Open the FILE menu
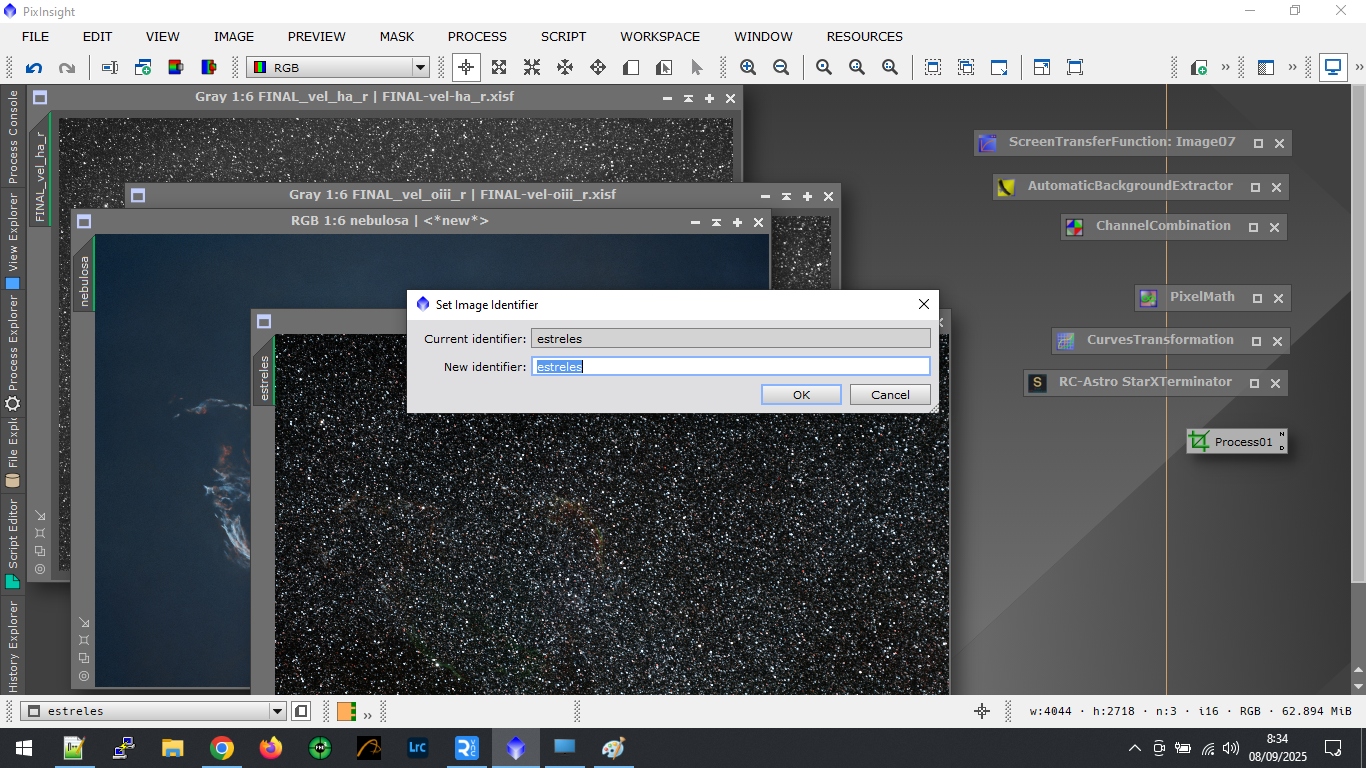This screenshot has height=768, width=1366. pyautogui.click(x=35, y=36)
